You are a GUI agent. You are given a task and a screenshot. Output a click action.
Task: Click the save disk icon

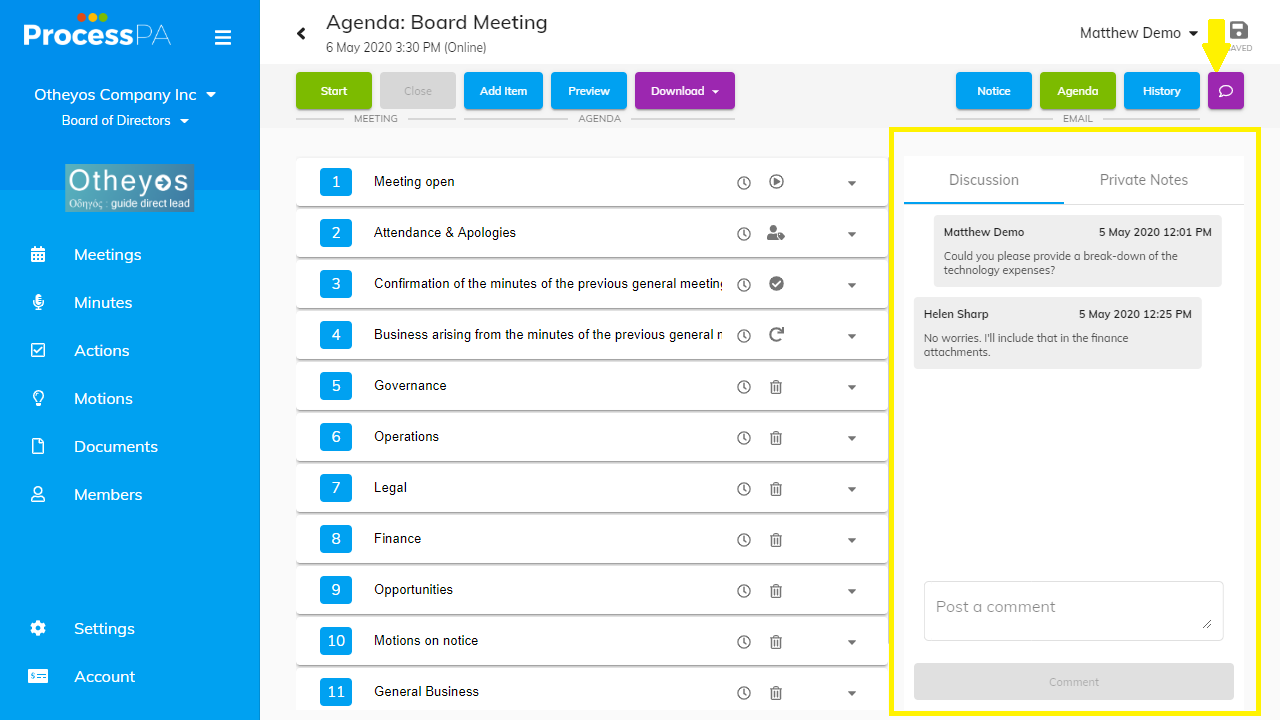pyautogui.click(x=1238, y=31)
